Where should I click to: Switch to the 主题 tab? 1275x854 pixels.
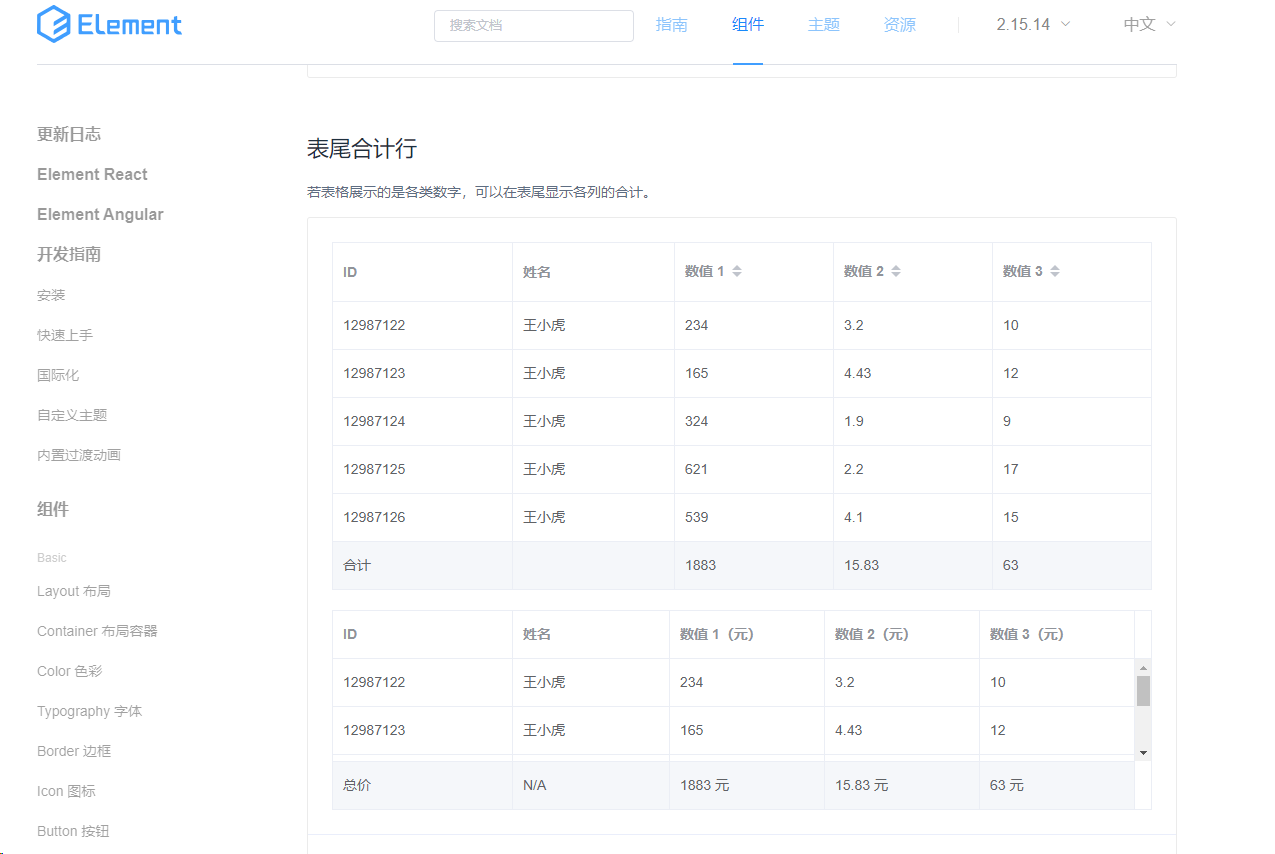[824, 24]
